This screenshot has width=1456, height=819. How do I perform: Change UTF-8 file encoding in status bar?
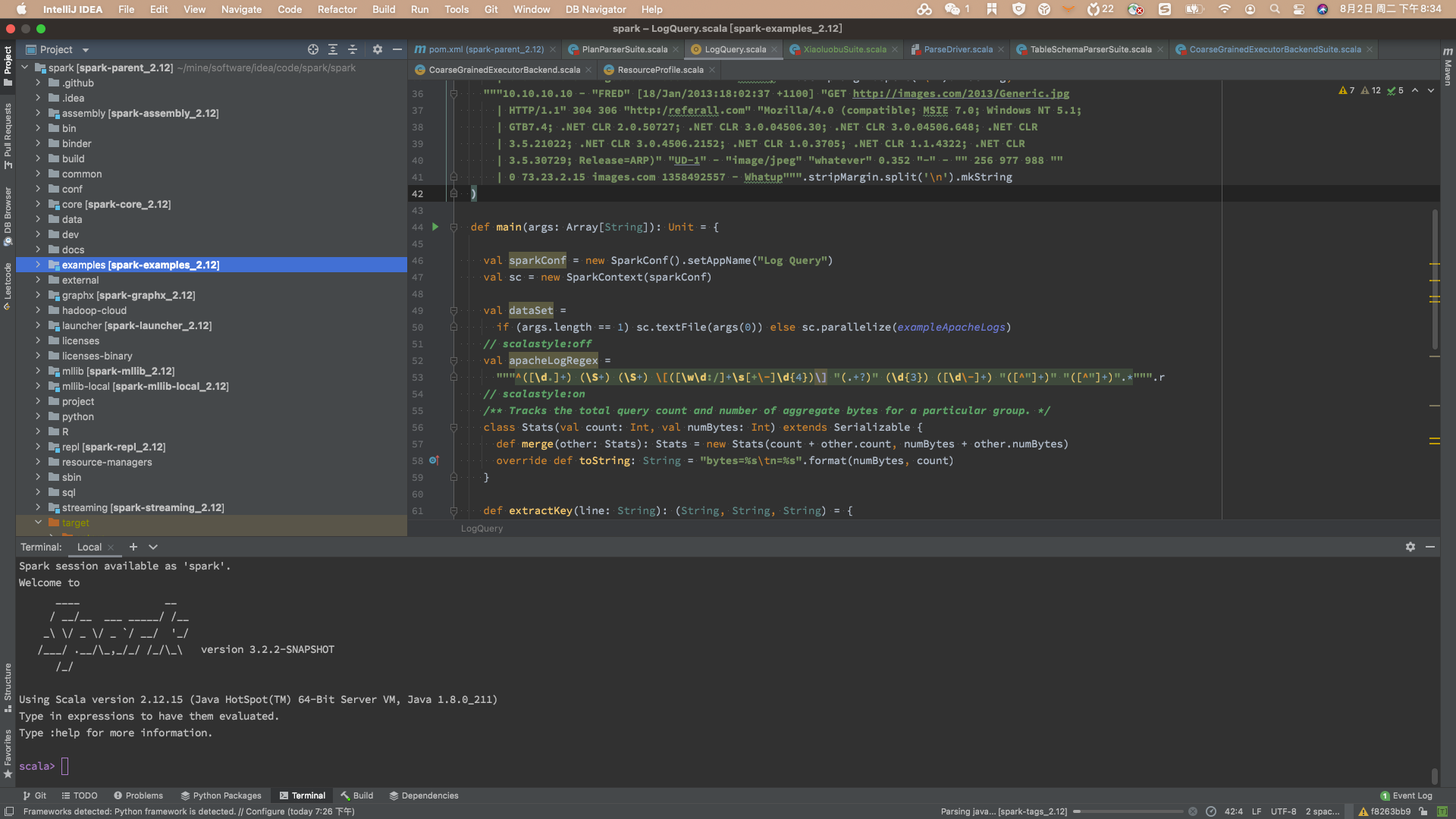[1283, 811]
